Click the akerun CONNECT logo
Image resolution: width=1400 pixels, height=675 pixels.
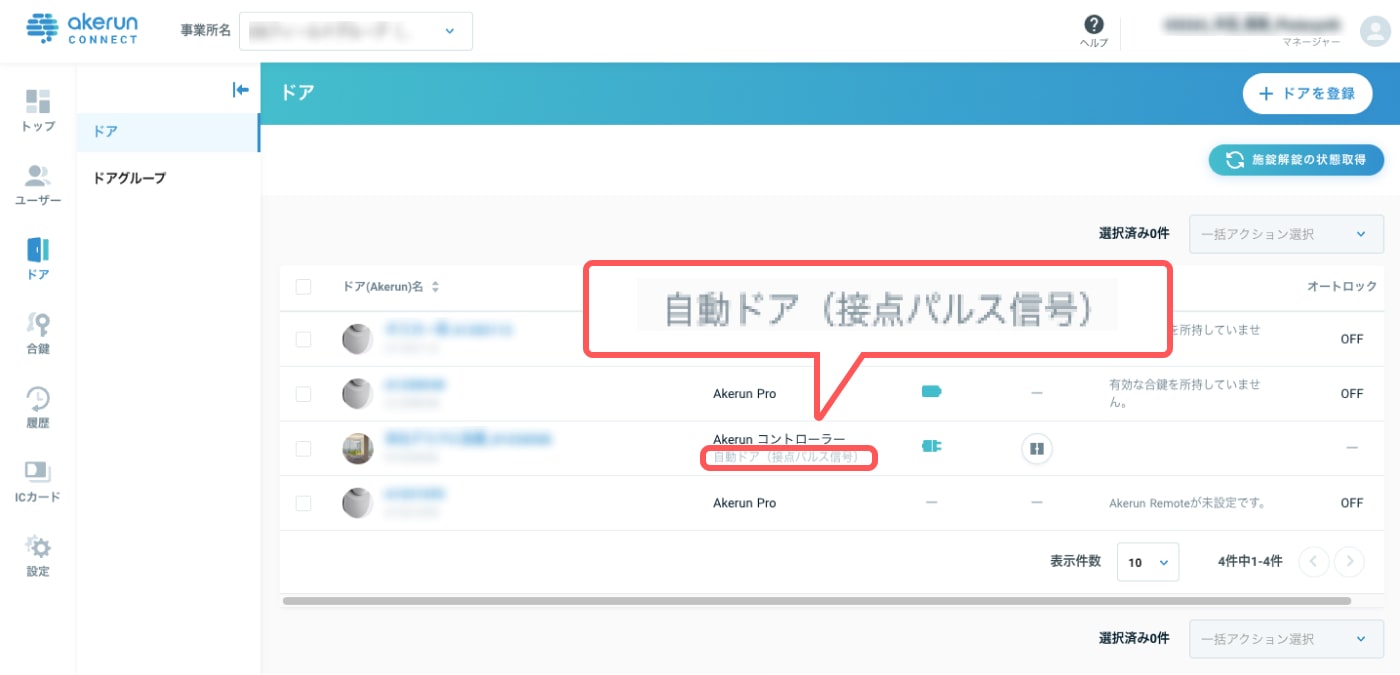pyautogui.click(x=83, y=28)
